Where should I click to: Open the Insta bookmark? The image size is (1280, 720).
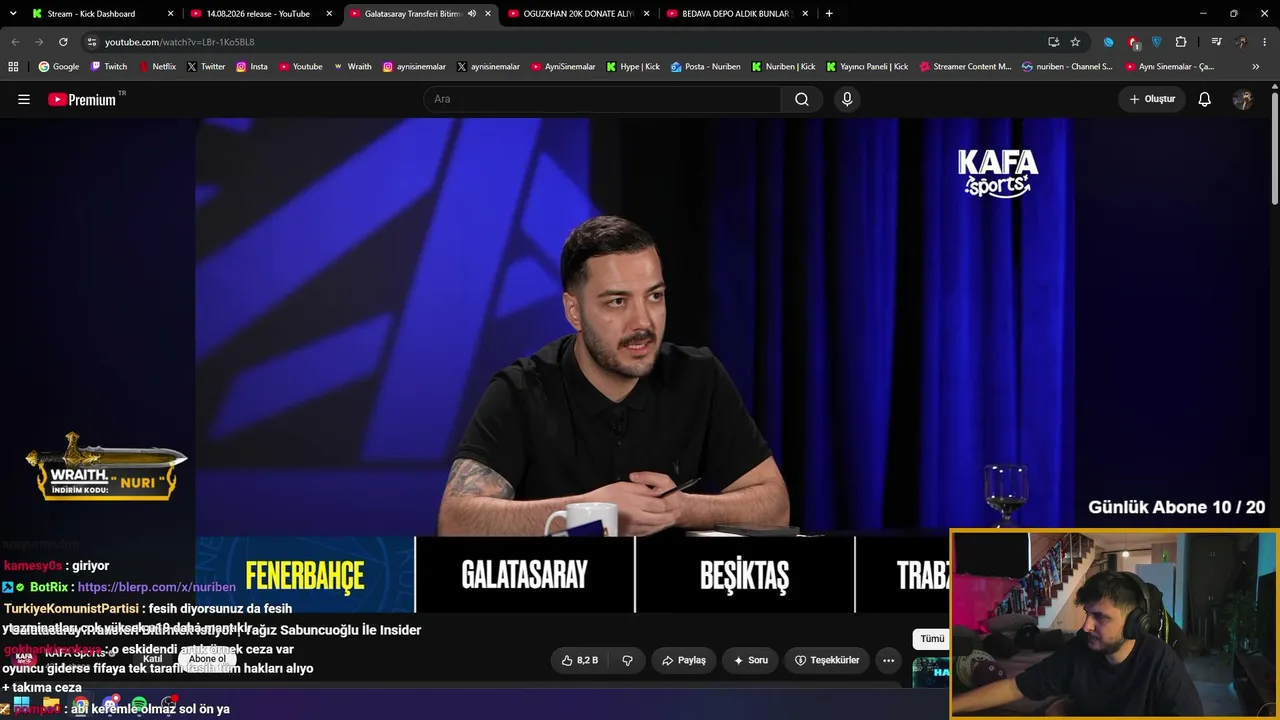coord(252,67)
